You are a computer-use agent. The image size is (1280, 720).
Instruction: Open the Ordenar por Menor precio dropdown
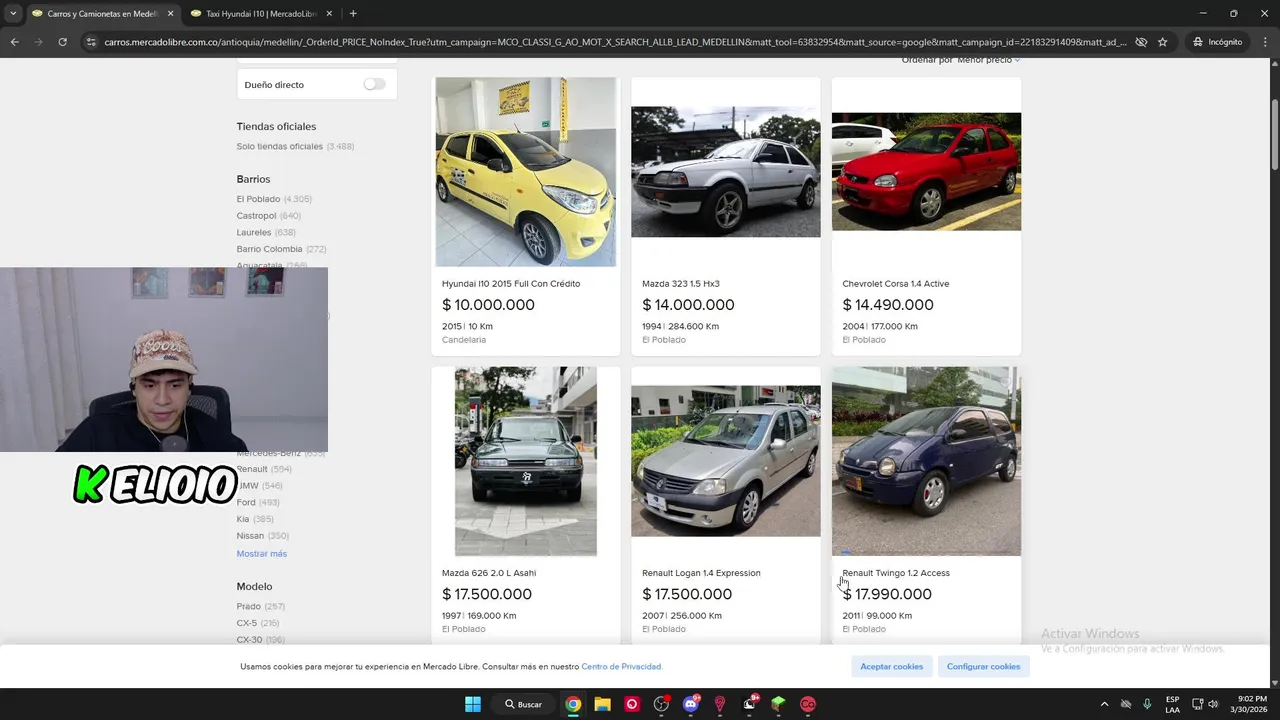988,60
